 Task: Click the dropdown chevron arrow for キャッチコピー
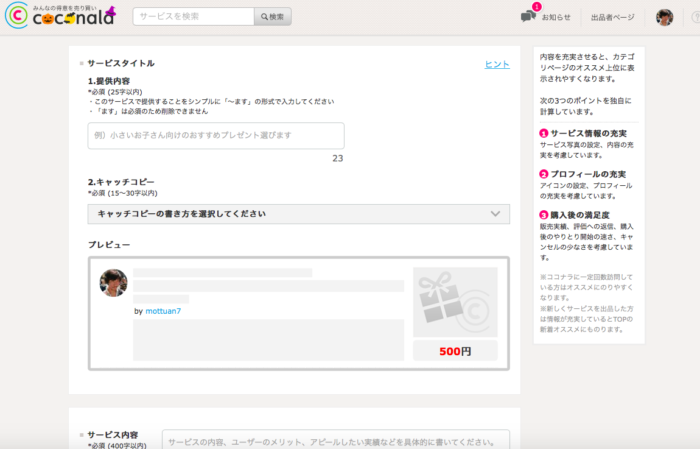[495, 214]
